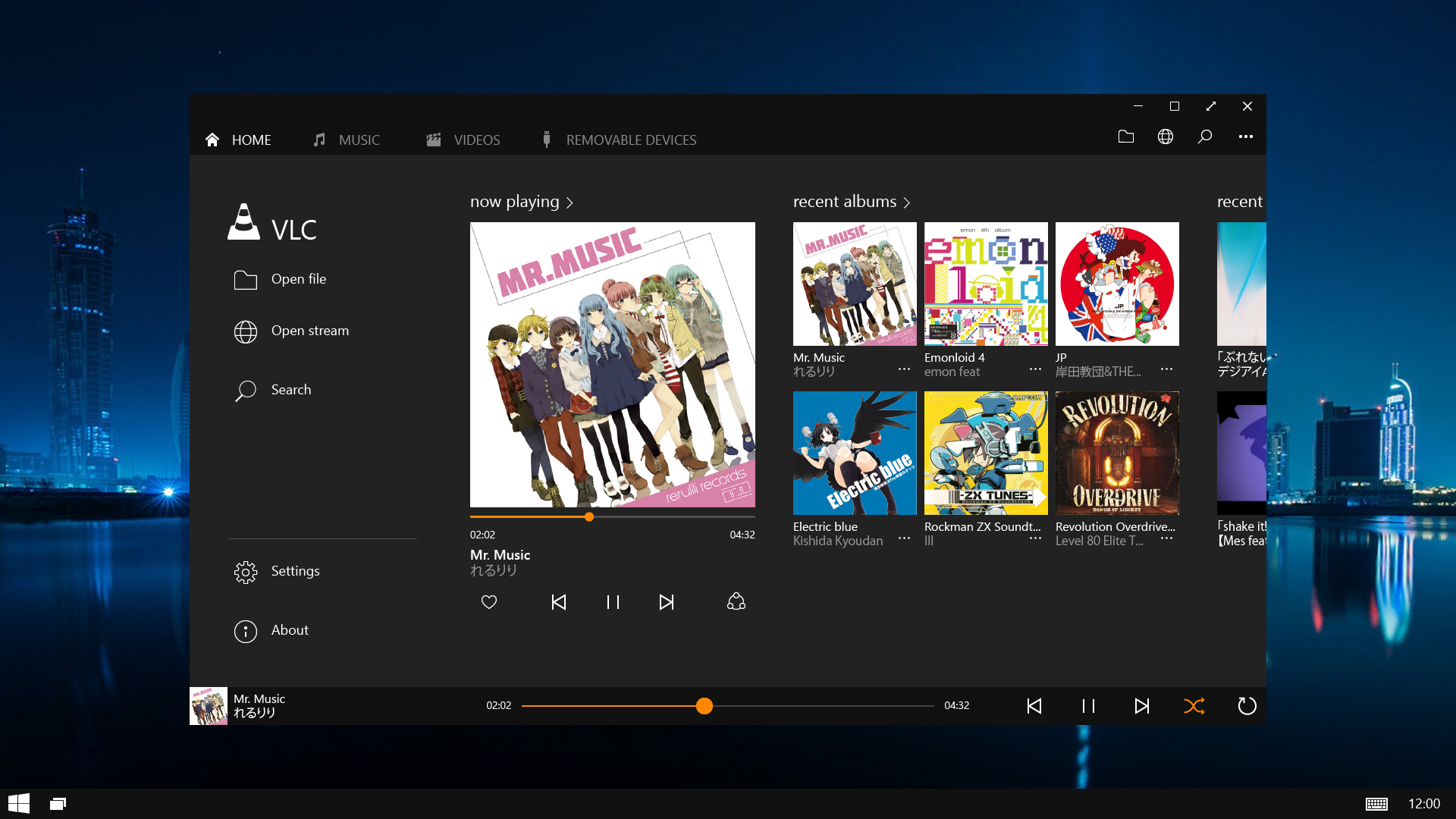The image size is (1456, 819).
Task: Toggle loop using the repeat icon bottom bar
Action: 1247,706
